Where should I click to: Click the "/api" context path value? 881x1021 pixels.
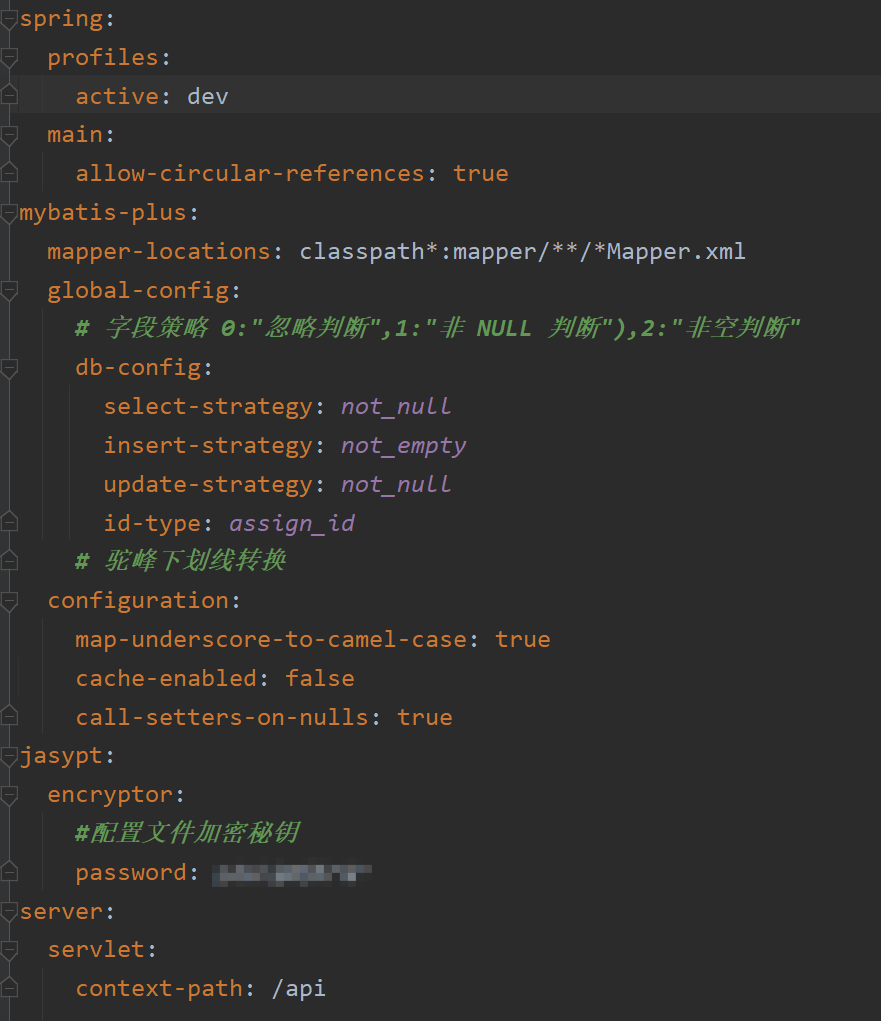tap(298, 989)
